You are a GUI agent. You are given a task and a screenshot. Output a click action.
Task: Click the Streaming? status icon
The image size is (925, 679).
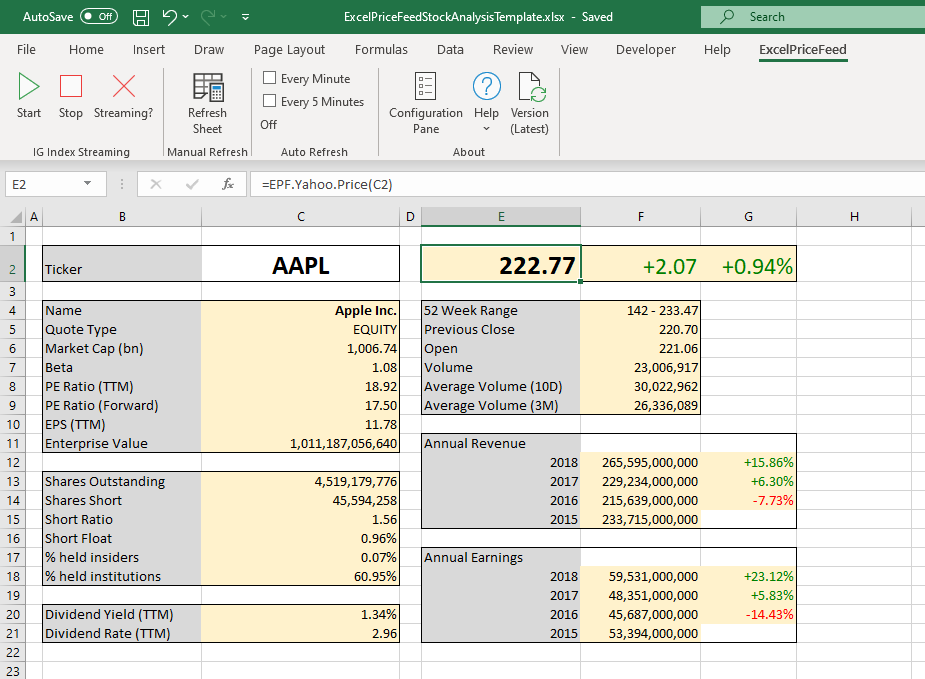(x=122, y=97)
